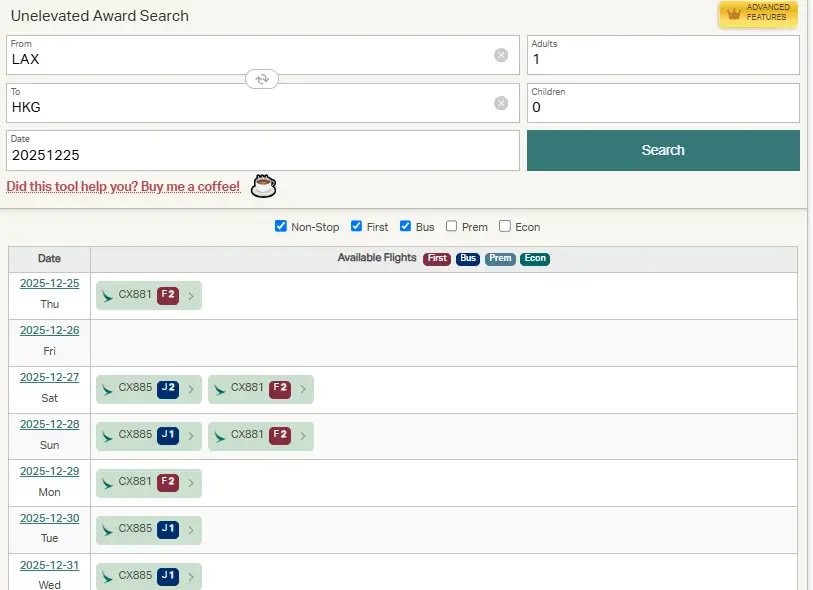Click Cathay logo on CX885 for 2025-12-27
This screenshot has height=590, width=813.
[107, 389]
